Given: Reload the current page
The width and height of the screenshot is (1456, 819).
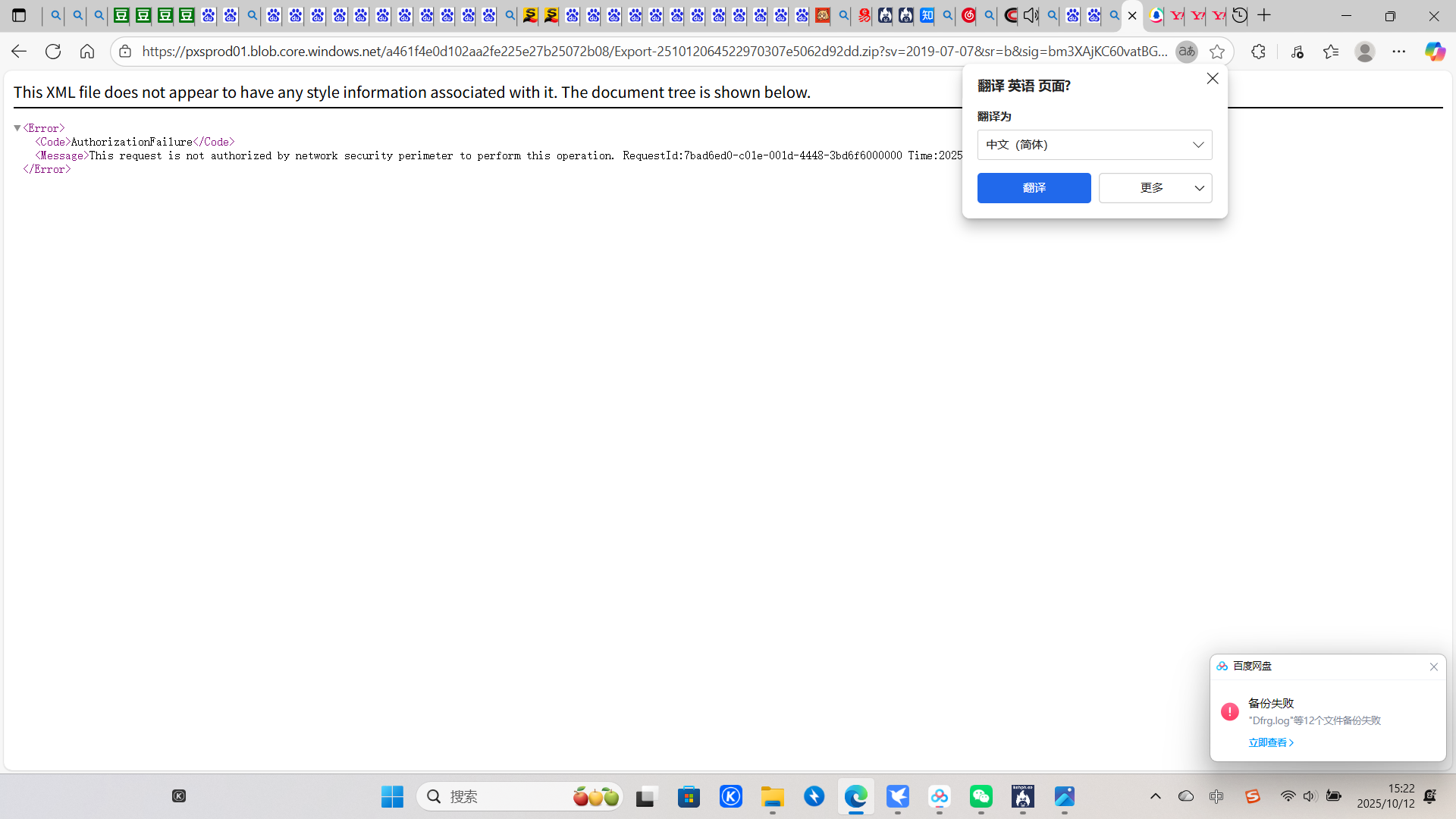Looking at the screenshot, I should tap(53, 52).
